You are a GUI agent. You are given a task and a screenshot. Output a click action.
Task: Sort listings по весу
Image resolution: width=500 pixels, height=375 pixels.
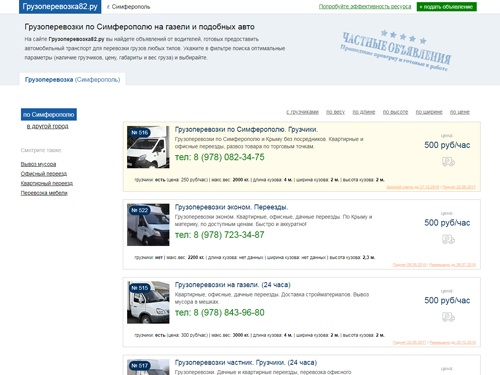[335, 112]
